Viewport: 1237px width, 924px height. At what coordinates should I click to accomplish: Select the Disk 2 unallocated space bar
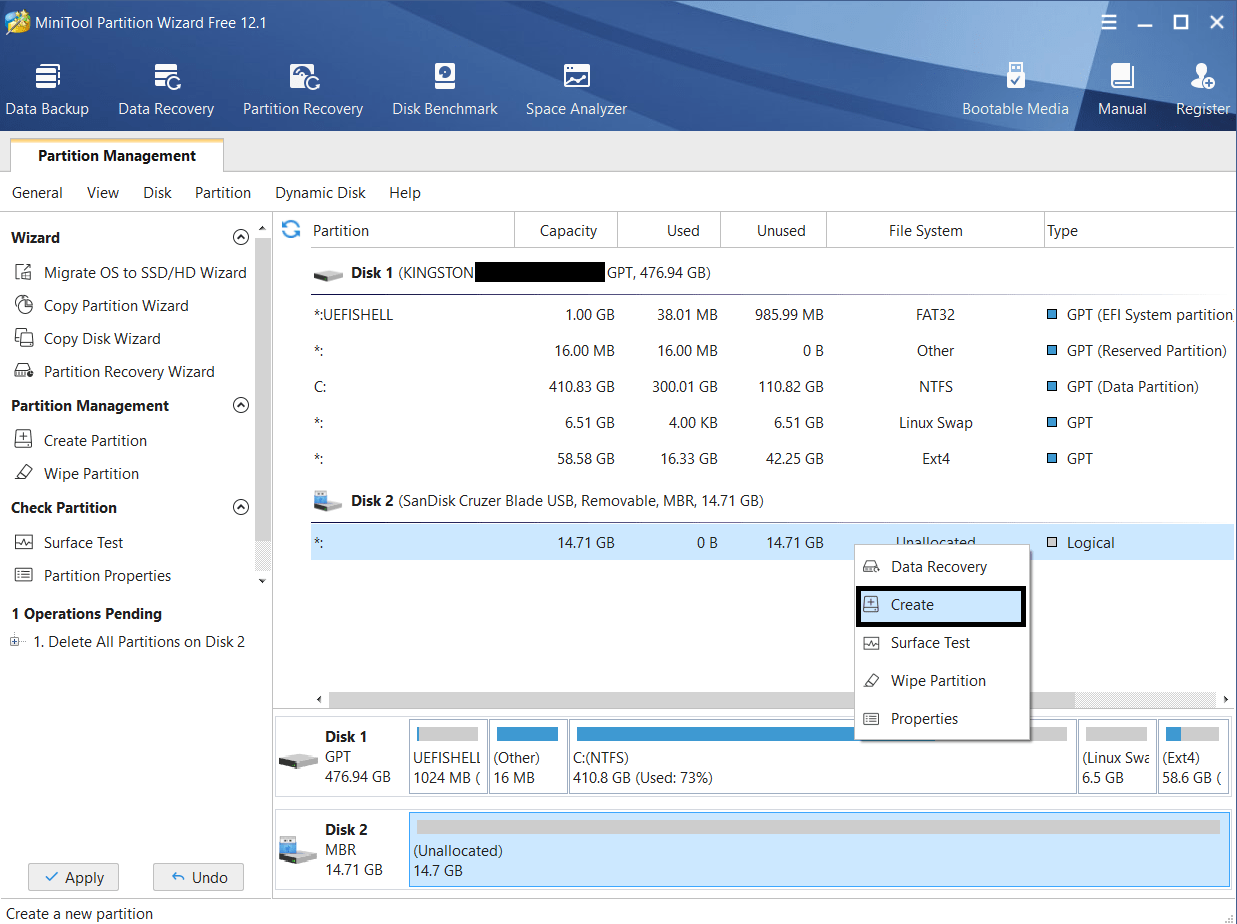tap(818, 849)
